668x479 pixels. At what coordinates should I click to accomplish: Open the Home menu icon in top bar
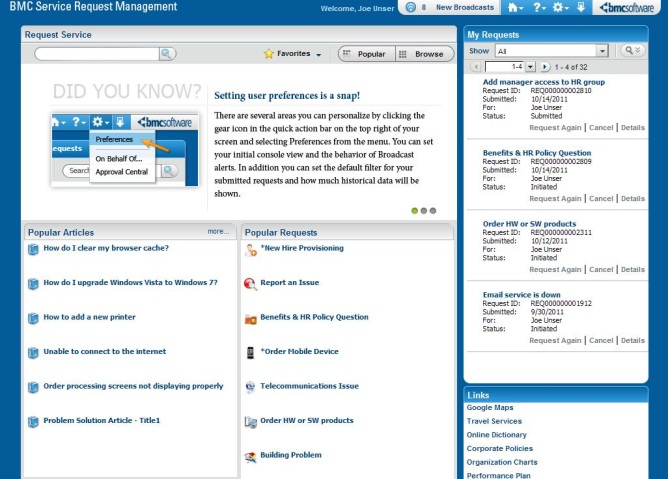click(516, 7)
